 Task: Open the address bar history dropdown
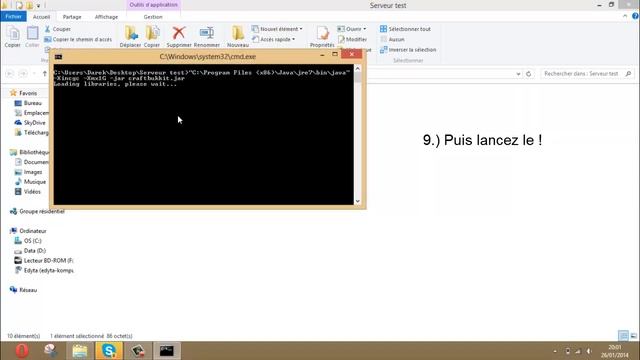(x=518, y=74)
